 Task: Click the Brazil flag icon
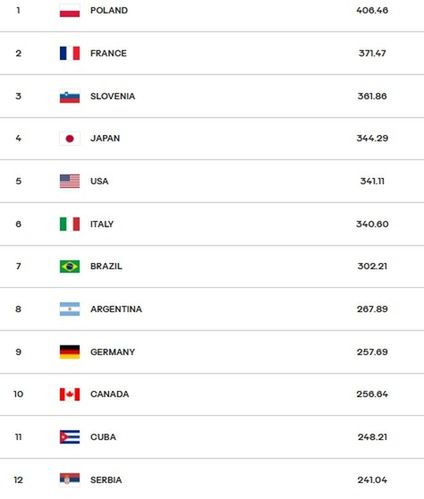[x=70, y=266]
